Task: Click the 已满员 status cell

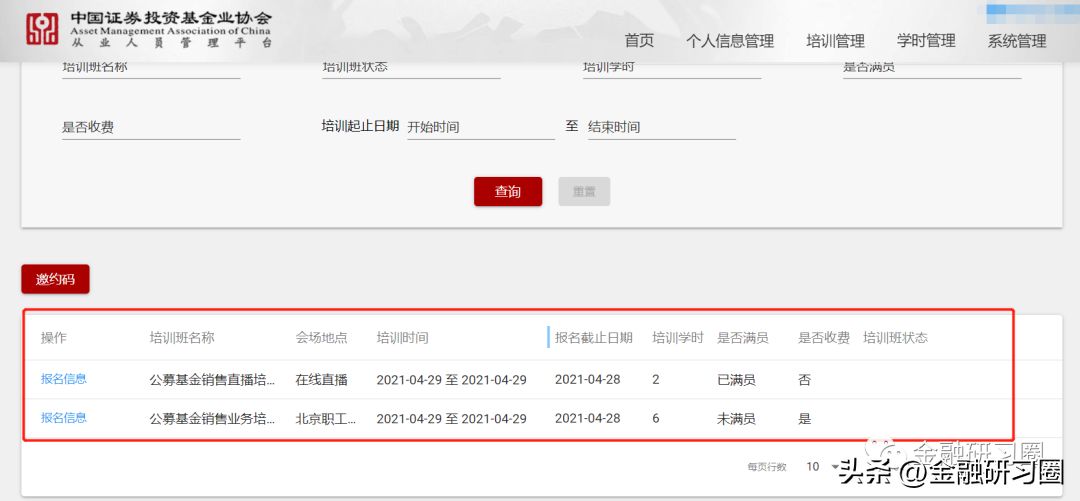Action: (736, 380)
